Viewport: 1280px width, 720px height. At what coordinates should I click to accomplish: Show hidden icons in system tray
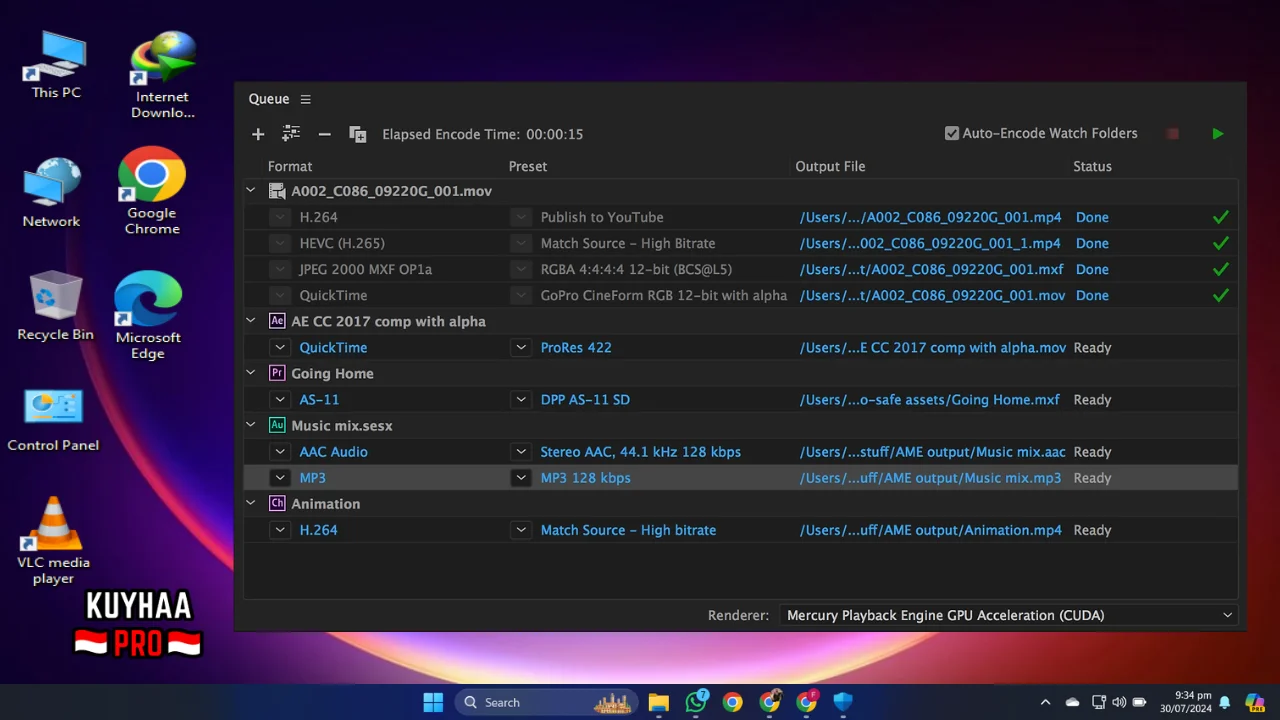click(x=1045, y=702)
